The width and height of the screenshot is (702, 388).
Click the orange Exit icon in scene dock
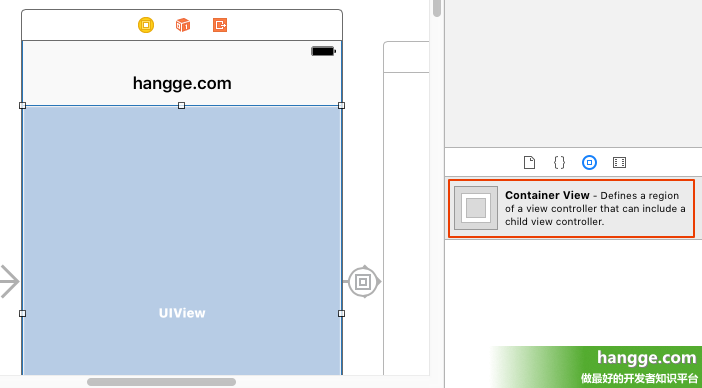(220, 25)
